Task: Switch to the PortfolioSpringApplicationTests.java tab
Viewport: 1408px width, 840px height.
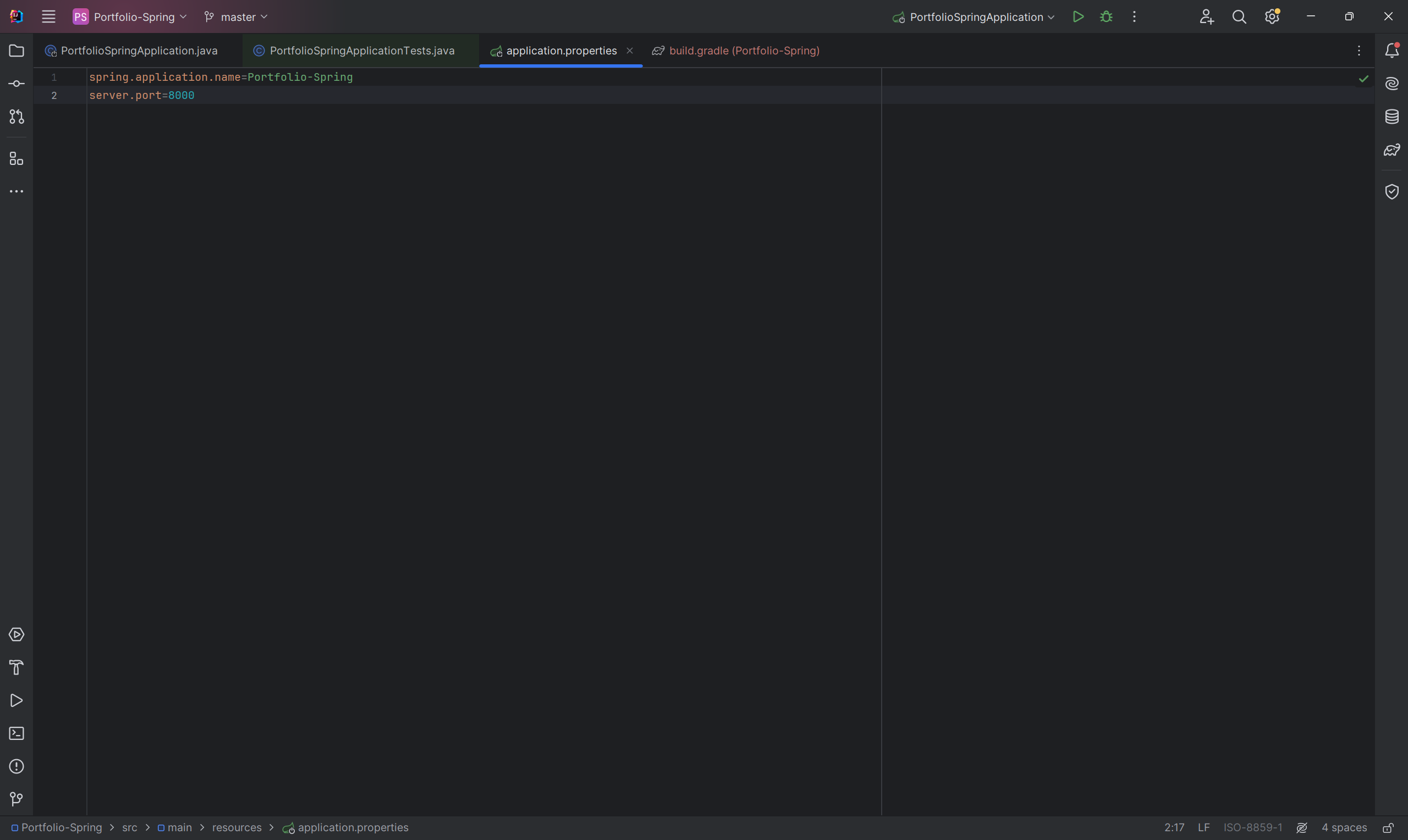Action: click(362, 51)
